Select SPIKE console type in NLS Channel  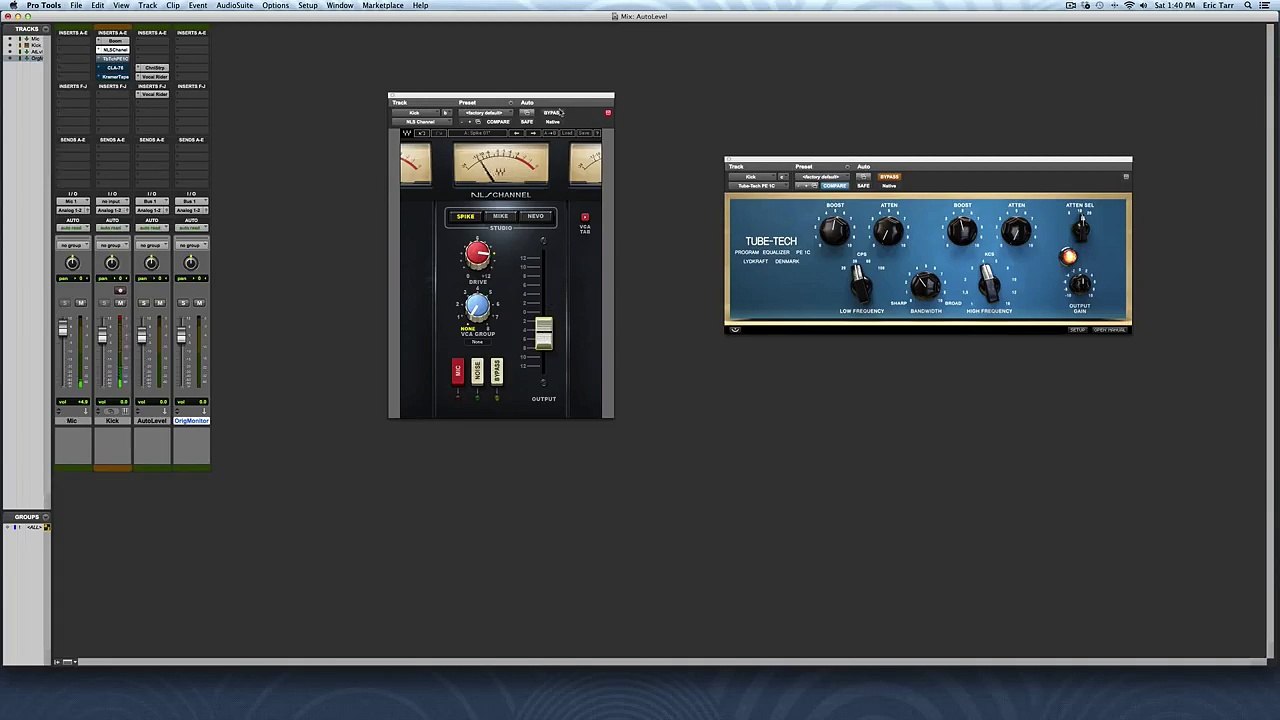click(x=465, y=216)
